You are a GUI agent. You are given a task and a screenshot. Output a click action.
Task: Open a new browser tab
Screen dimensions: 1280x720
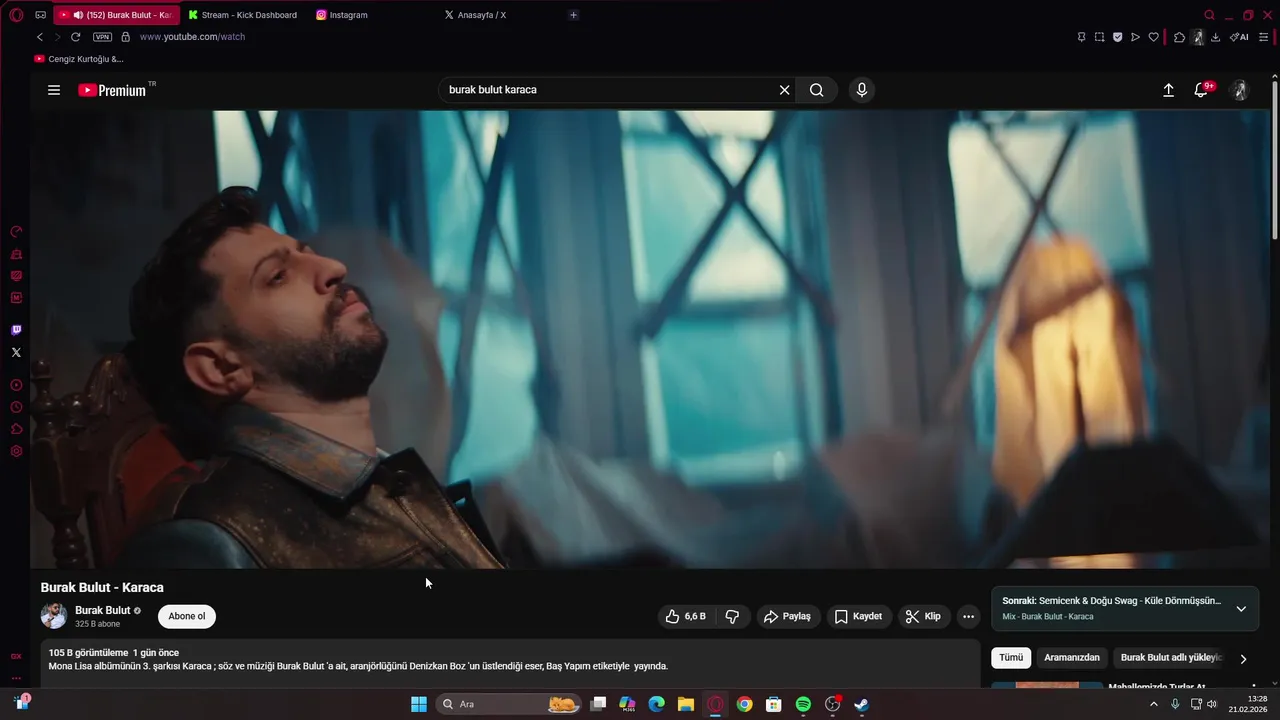pos(573,15)
